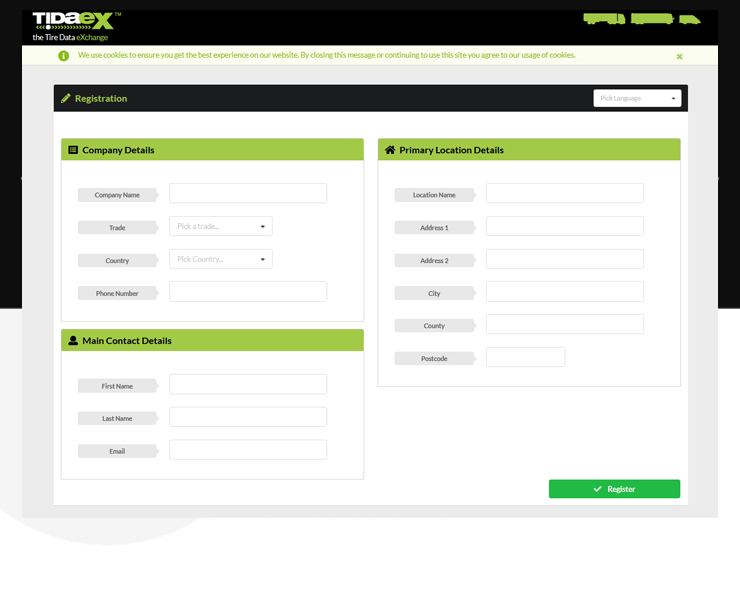
Task: Click the pencil icon beside Registration
Action: coord(66,98)
